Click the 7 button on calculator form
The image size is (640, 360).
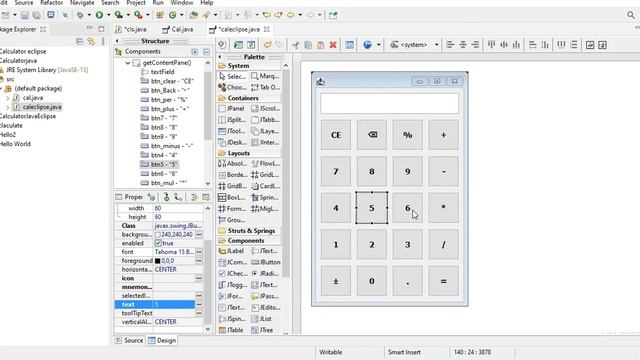point(336,171)
